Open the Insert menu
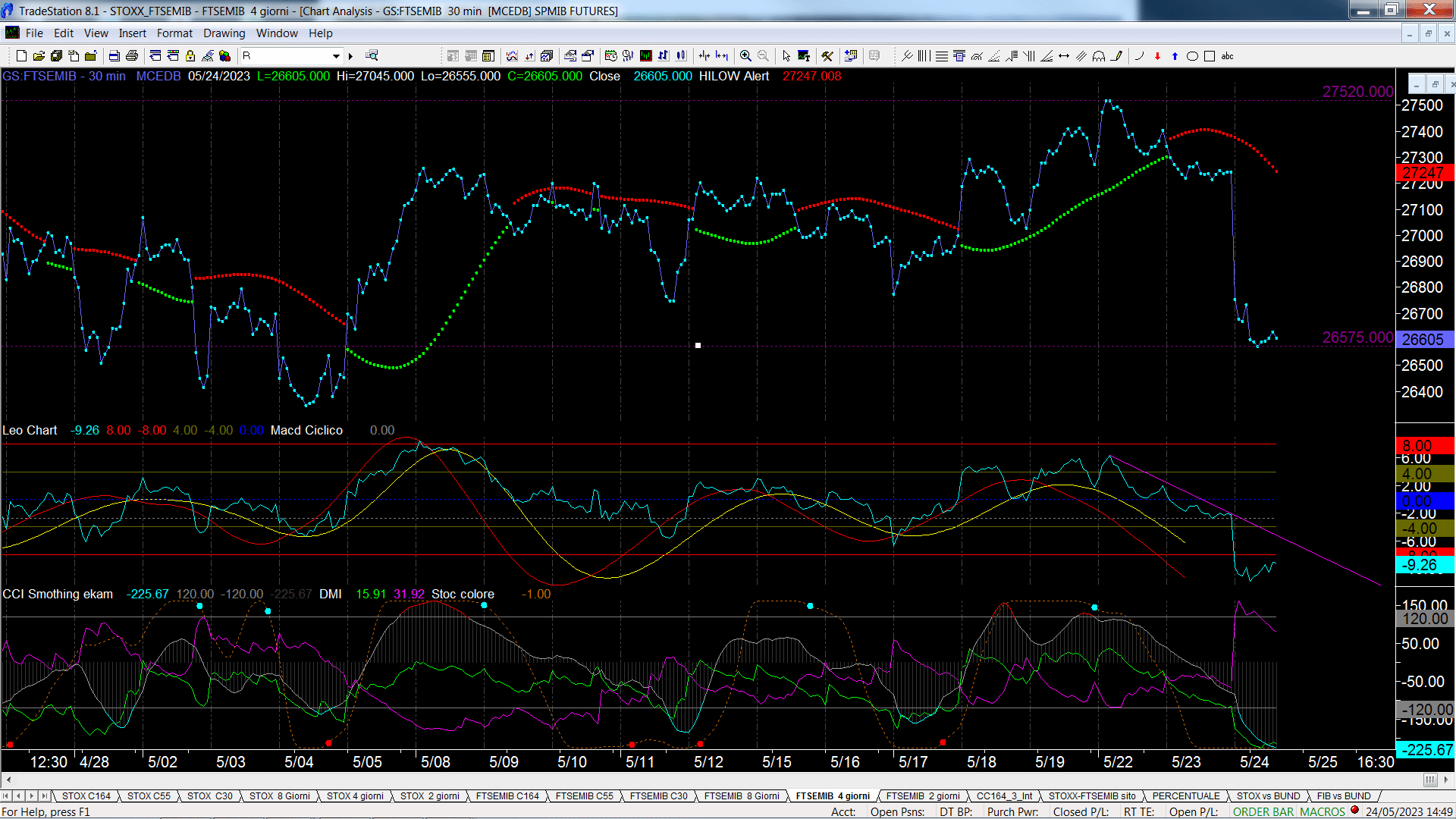This screenshot has height=819, width=1456. point(132,33)
